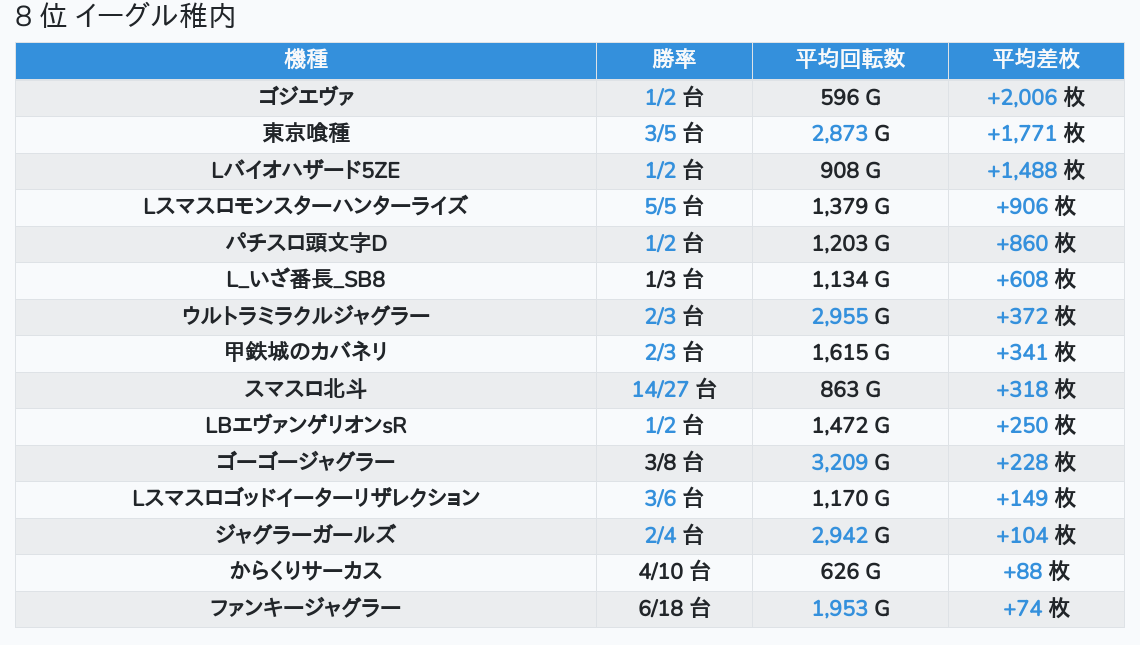Click the 機種 column header
This screenshot has width=1140, height=645.
click(306, 60)
